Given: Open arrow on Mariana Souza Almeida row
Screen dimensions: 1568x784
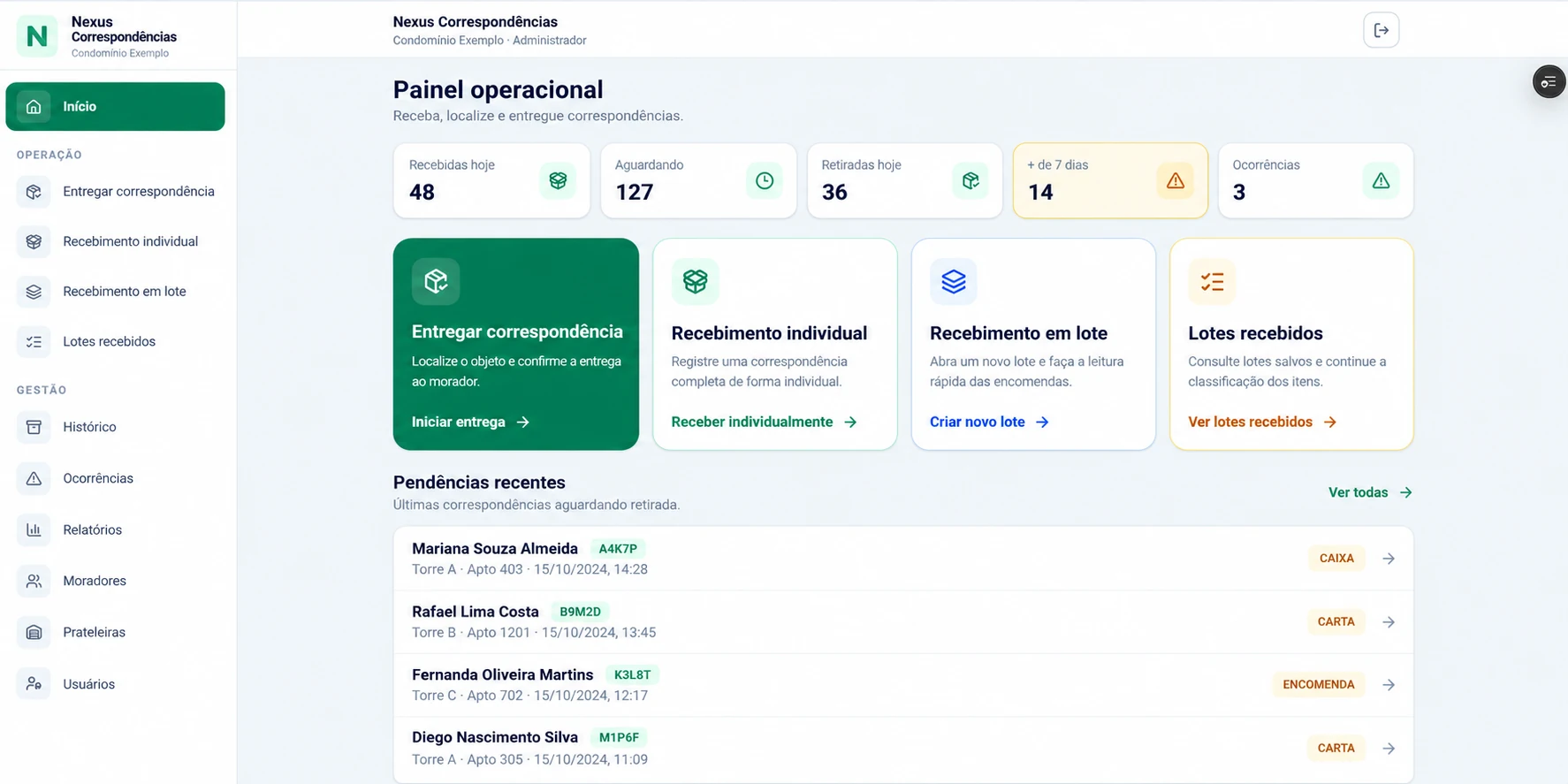Looking at the screenshot, I should coord(1389,559).
